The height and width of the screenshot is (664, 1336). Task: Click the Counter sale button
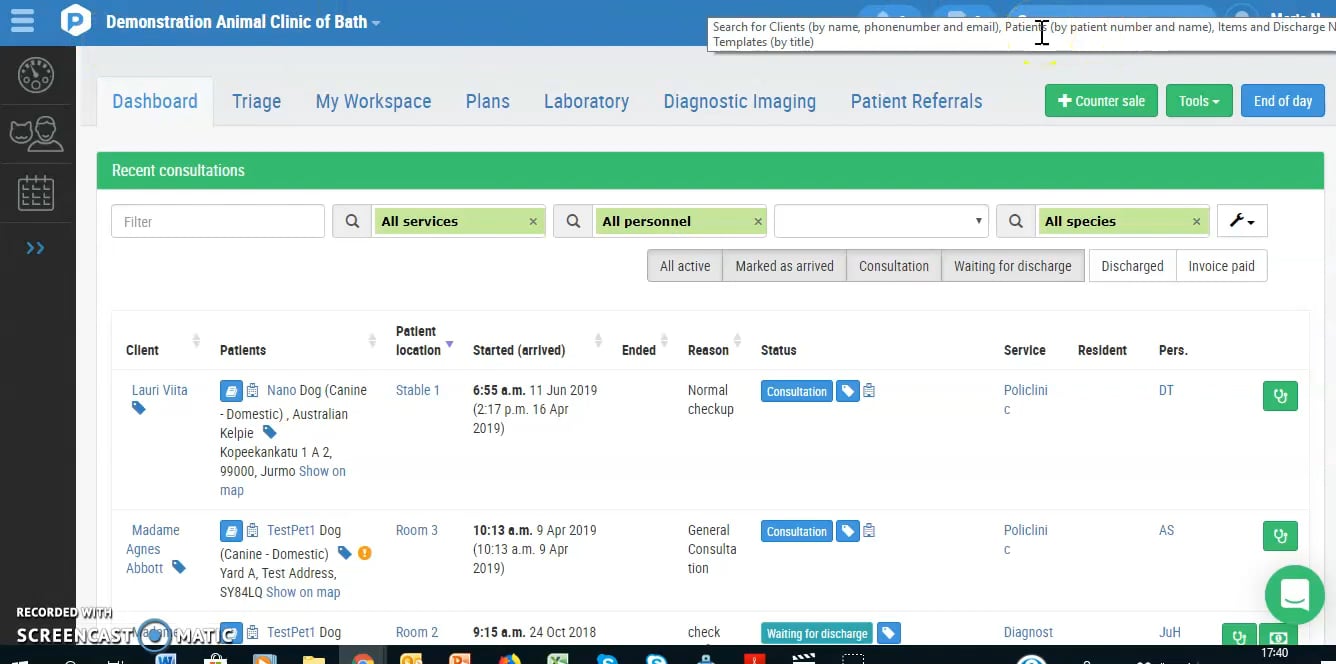tap(1101, 101)
